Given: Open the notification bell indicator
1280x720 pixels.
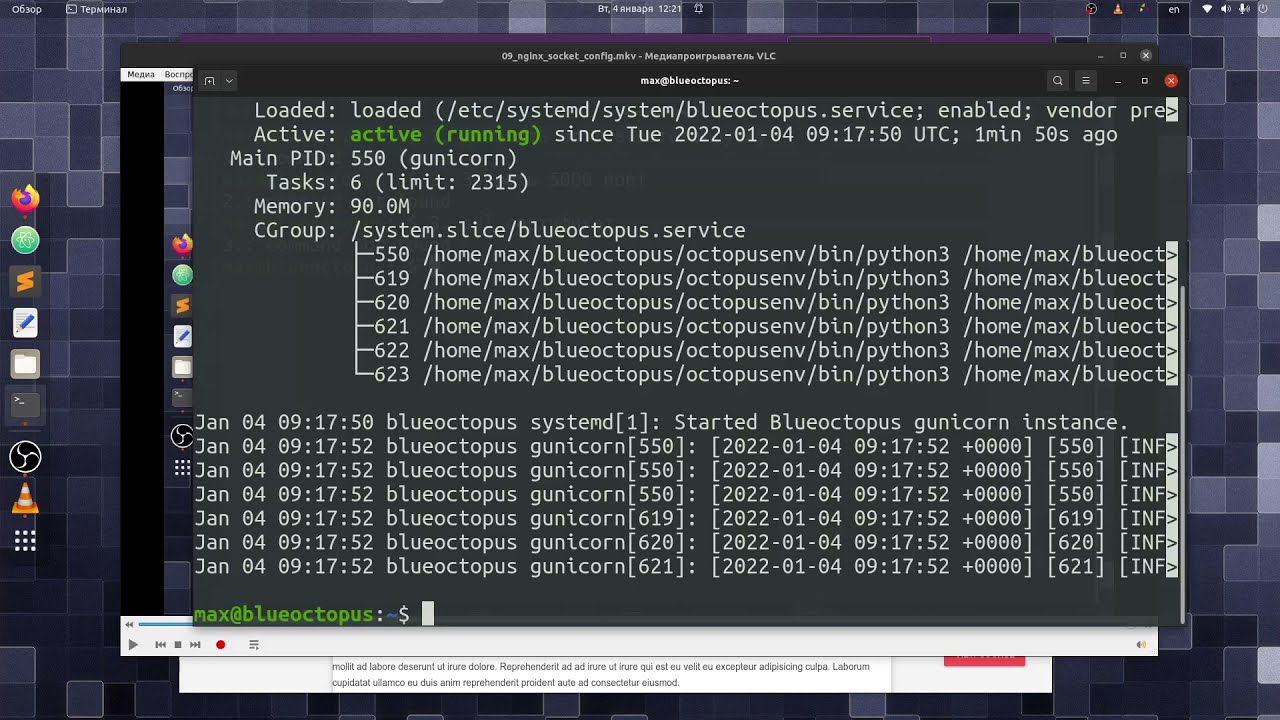Looking at the screenshot, I should [x=698, y=9].
